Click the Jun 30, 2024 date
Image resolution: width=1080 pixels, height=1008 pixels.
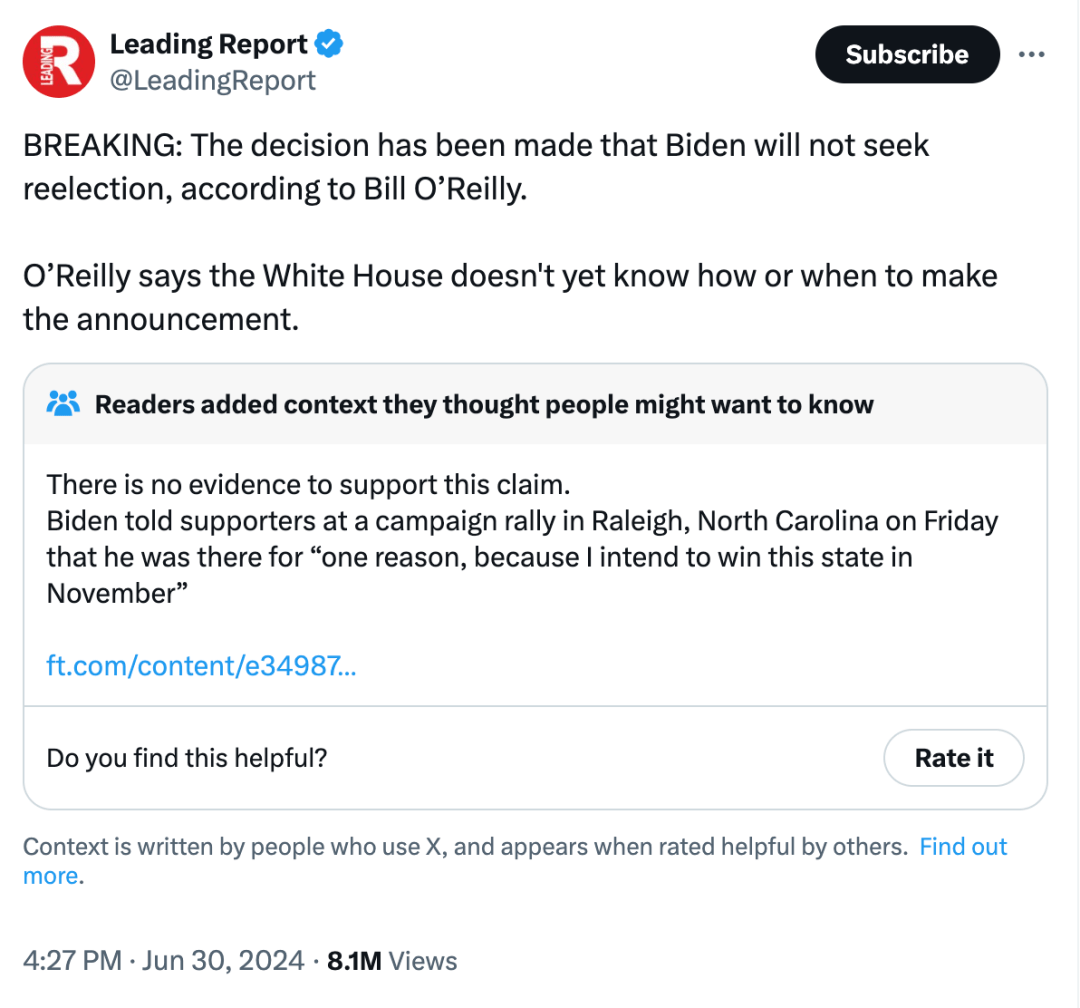pos(223,960)
